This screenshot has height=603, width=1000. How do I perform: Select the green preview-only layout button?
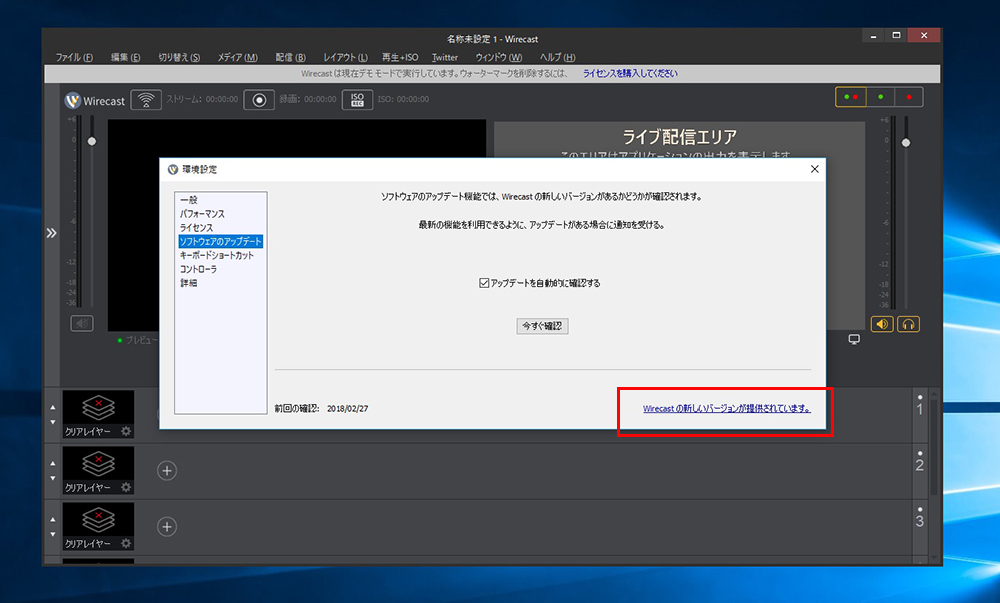[x=880, y=97]
